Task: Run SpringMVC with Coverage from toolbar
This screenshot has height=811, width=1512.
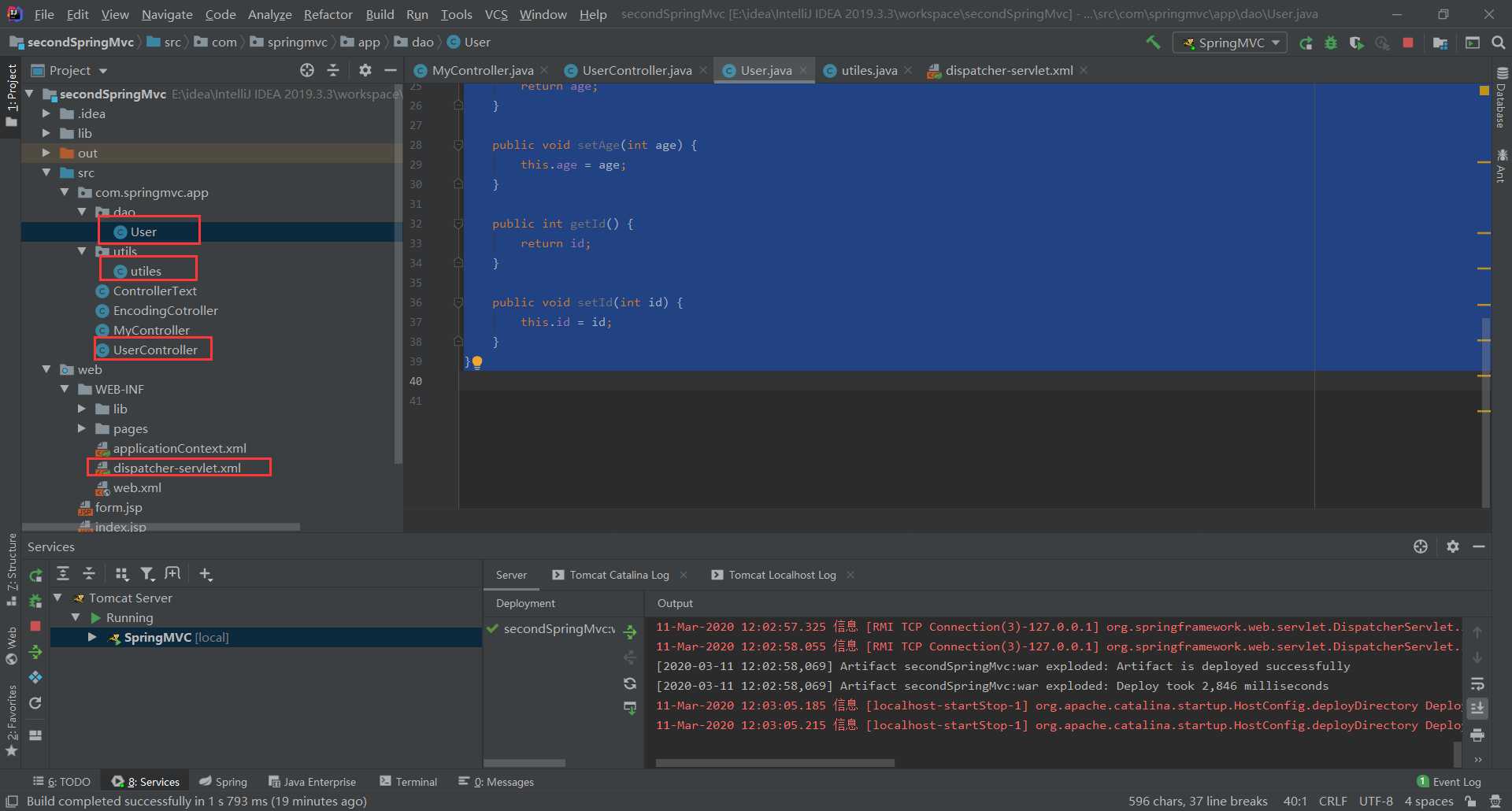Action: tap(1356, 43)
